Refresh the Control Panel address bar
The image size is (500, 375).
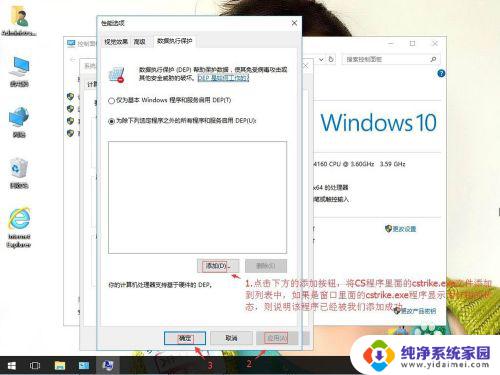coord(331,59)
